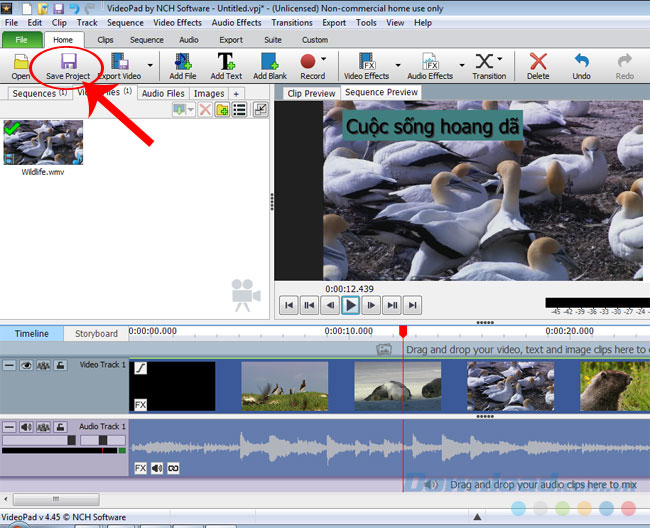Expand the Export Video dropdown arrow

pyautogui.click(x=151, y=66)
